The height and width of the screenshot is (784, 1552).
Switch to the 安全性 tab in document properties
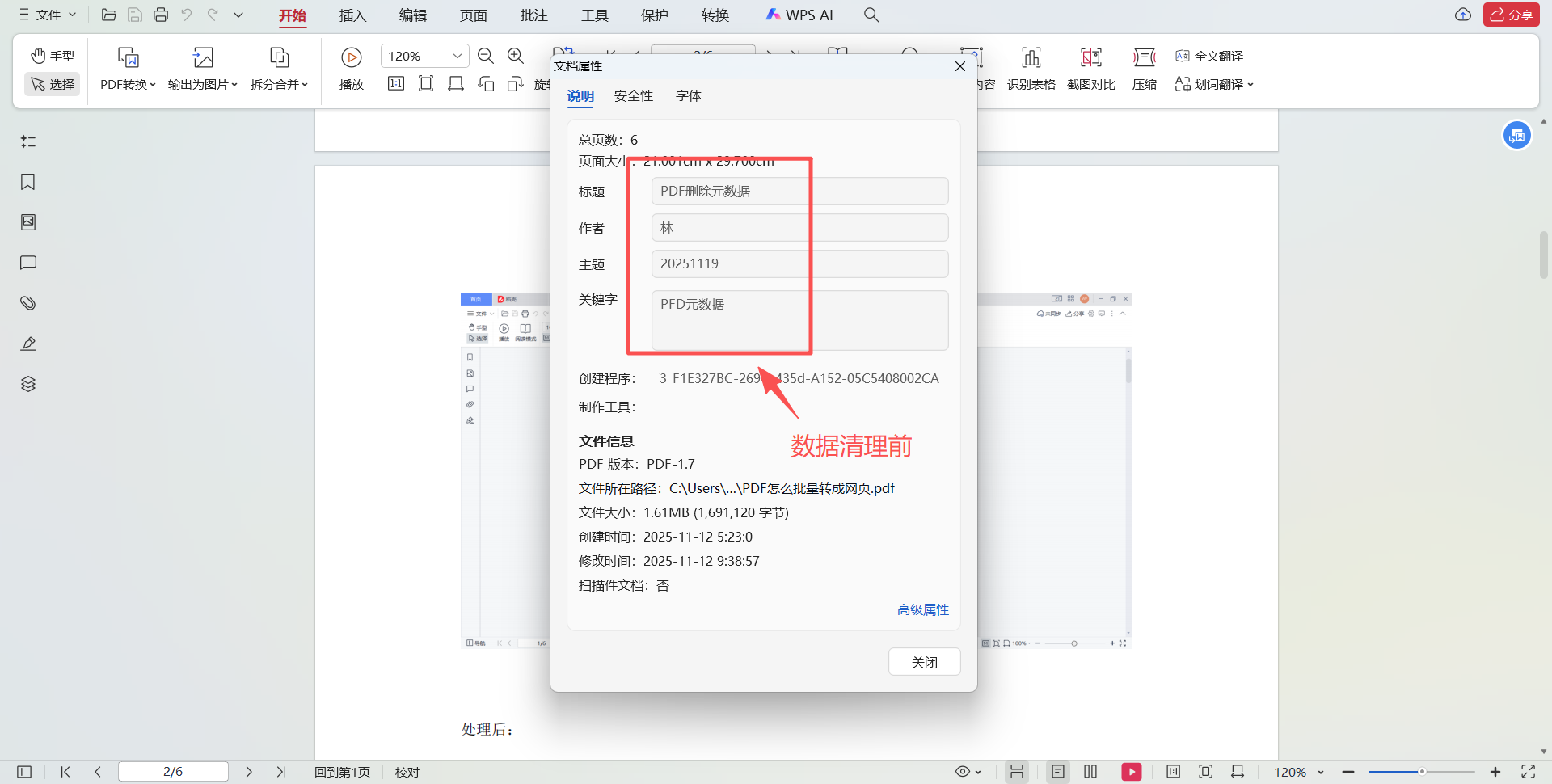tap(633, 95)
